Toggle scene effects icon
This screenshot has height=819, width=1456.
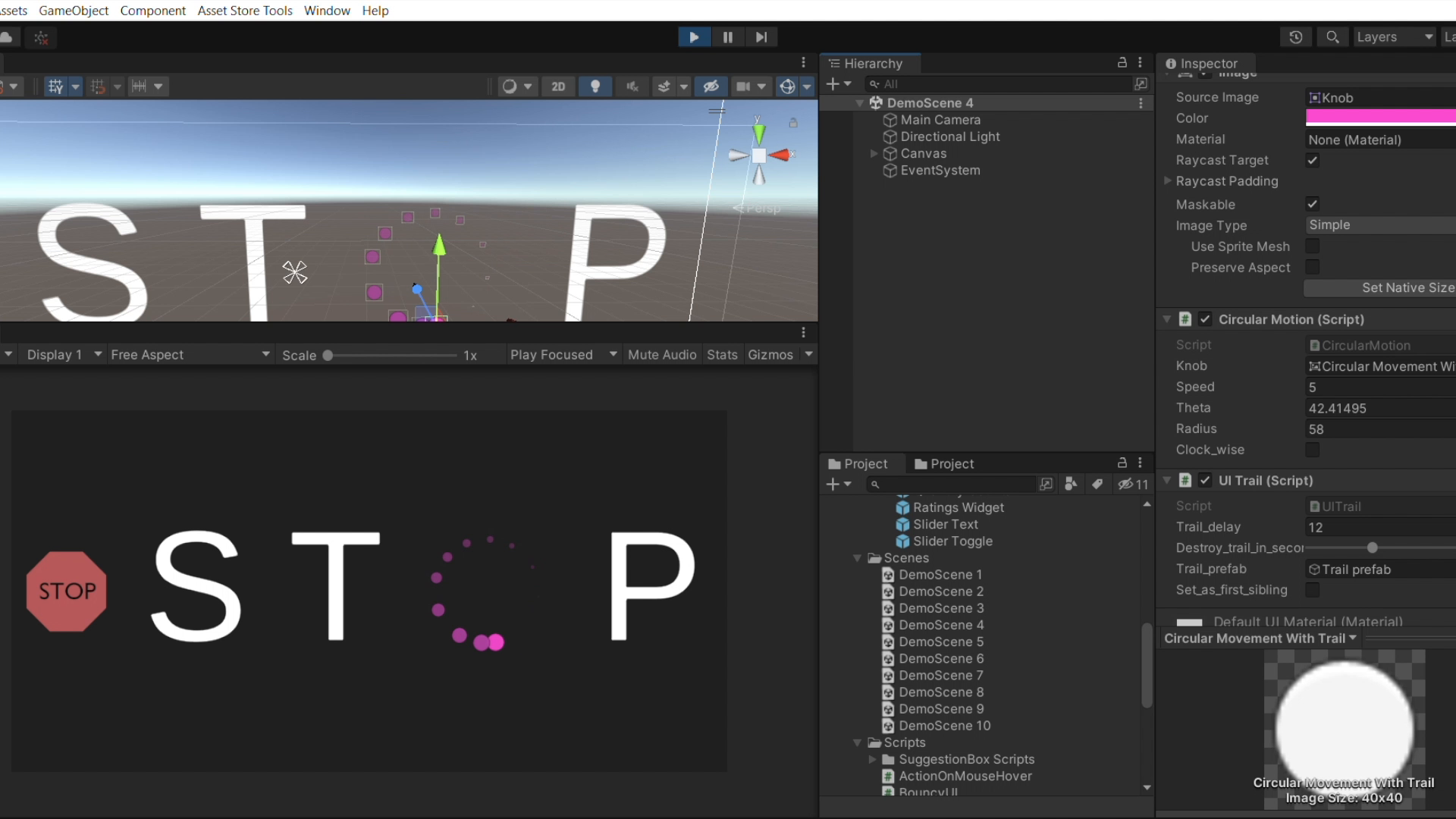click(x=664, y=86)
